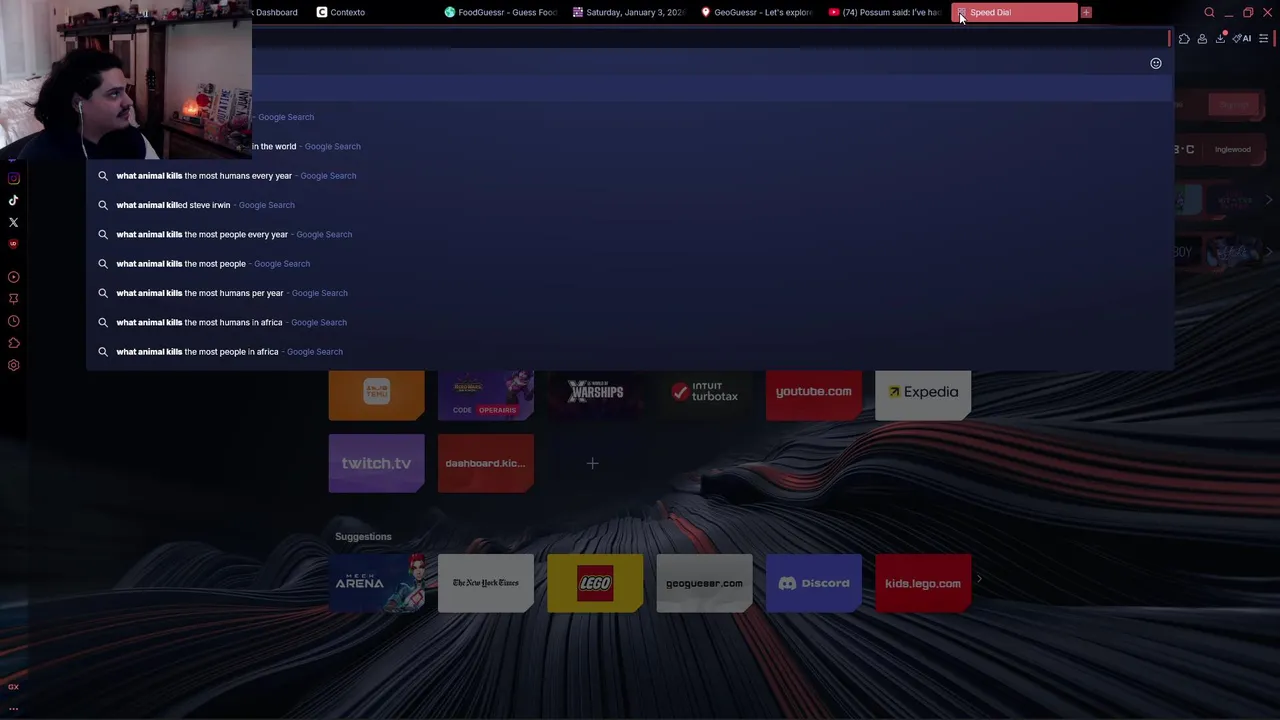
Task: Open the Temu speed dial tile
Action: coord(376,395)
